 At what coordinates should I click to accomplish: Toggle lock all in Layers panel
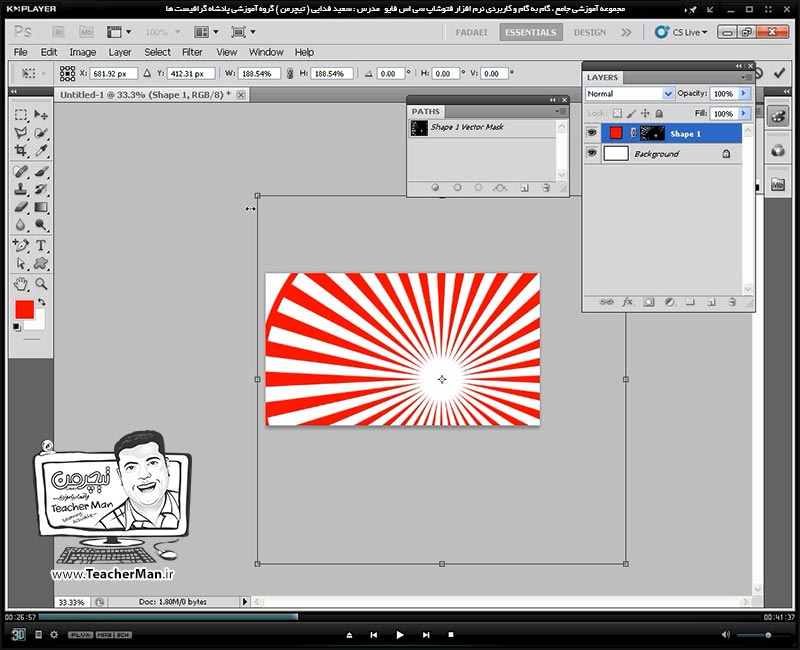(659, 113)
